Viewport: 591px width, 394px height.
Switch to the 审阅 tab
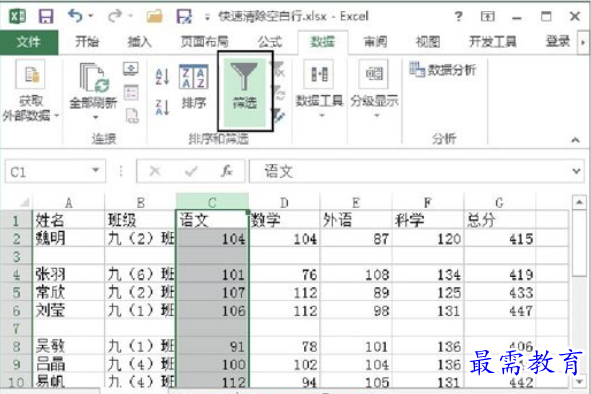[375, 42]
